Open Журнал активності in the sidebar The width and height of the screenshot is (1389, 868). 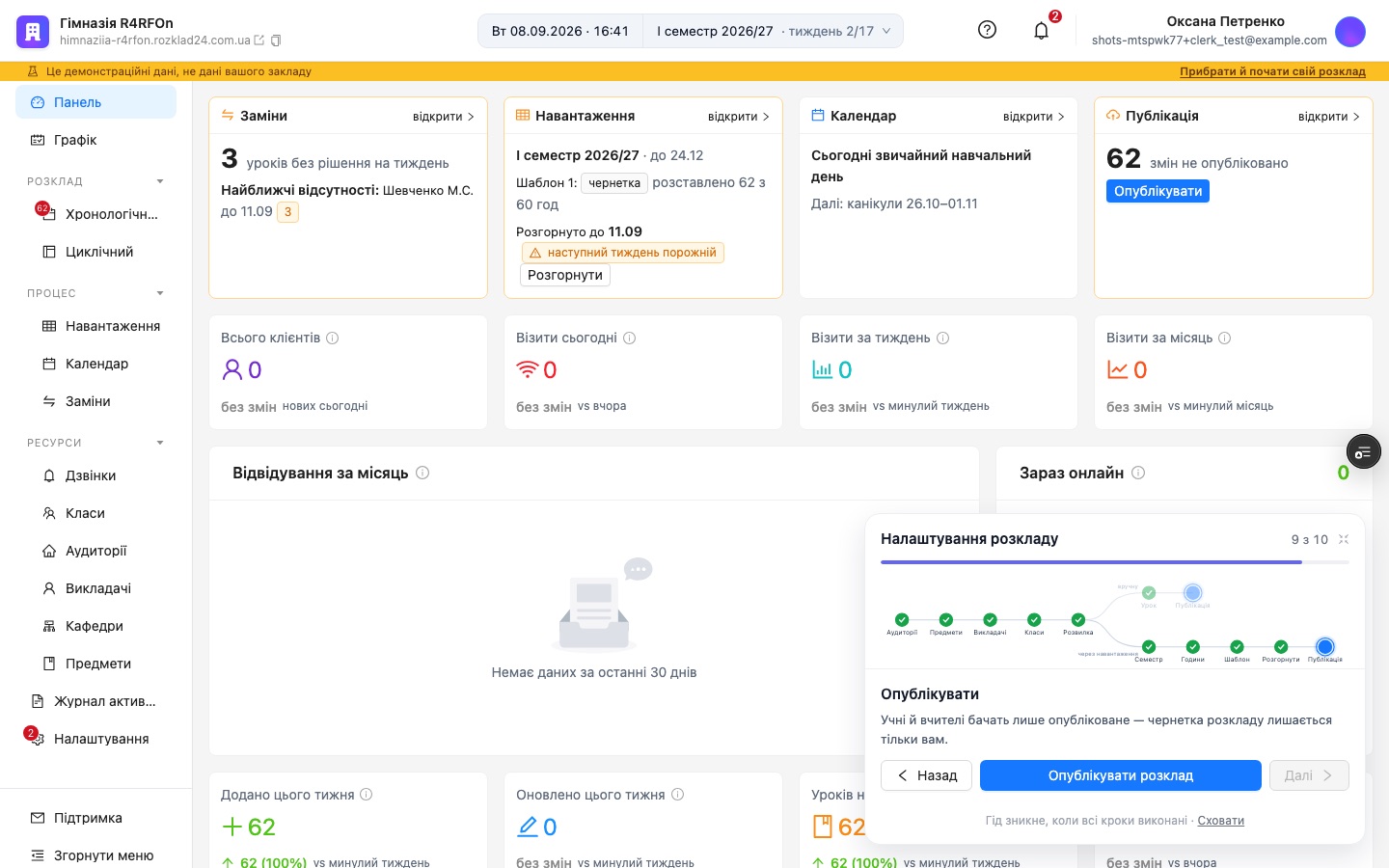tap(95, 701)
